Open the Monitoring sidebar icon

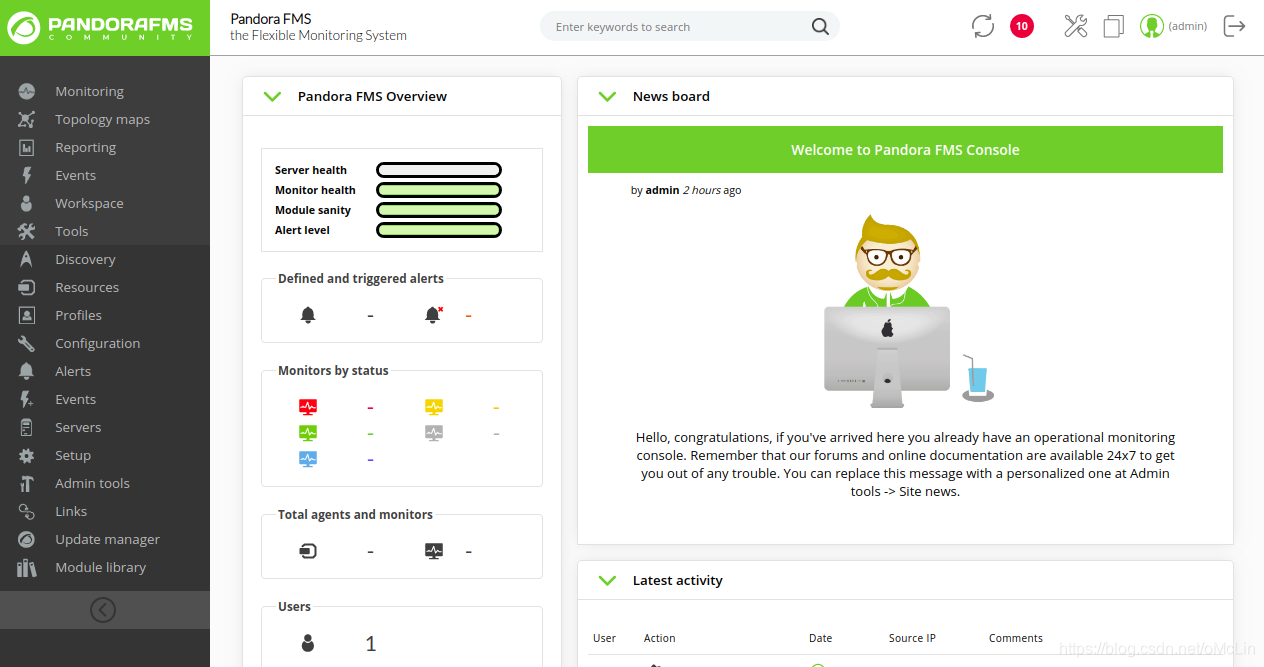tap(27, 91)
